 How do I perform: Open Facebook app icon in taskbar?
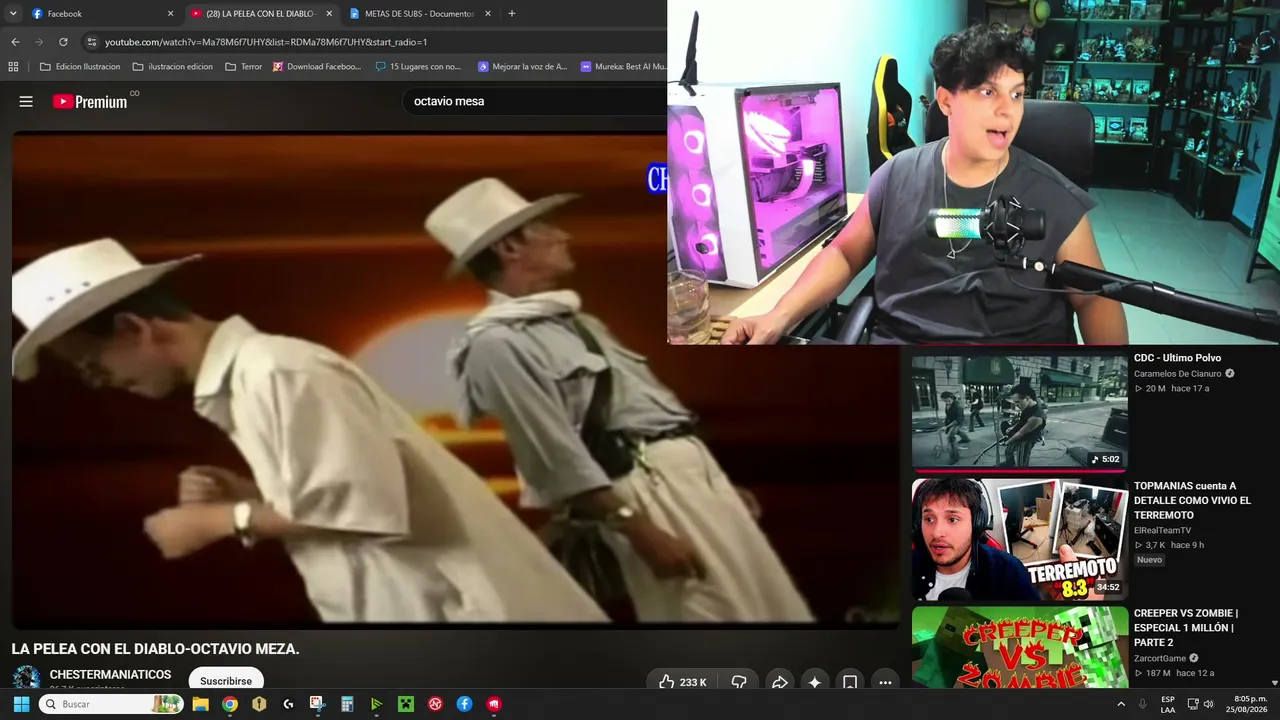465,704
